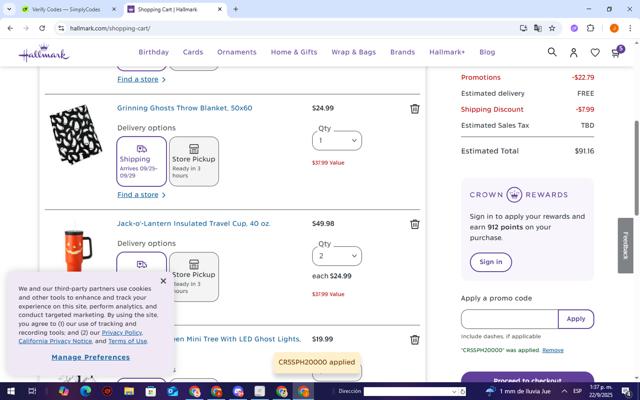Open Grinning Ghosts Throw Blanket product link

tap(184, 108)
